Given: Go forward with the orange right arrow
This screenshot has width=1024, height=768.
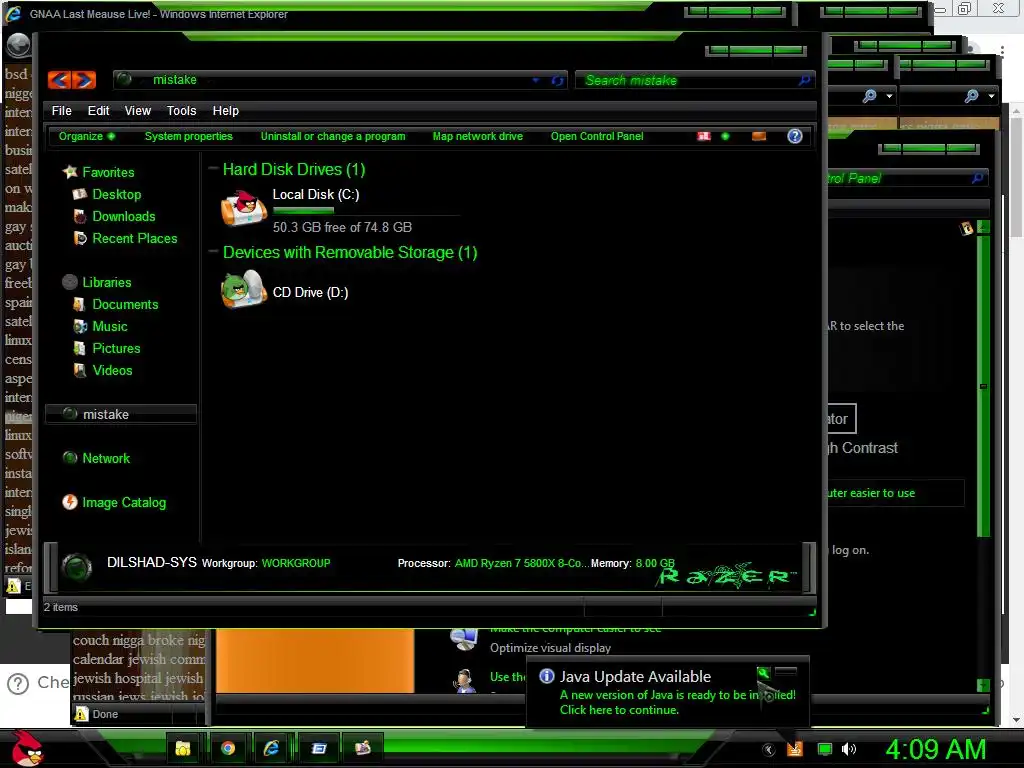Looking at the screenshot, I should 84,80.
